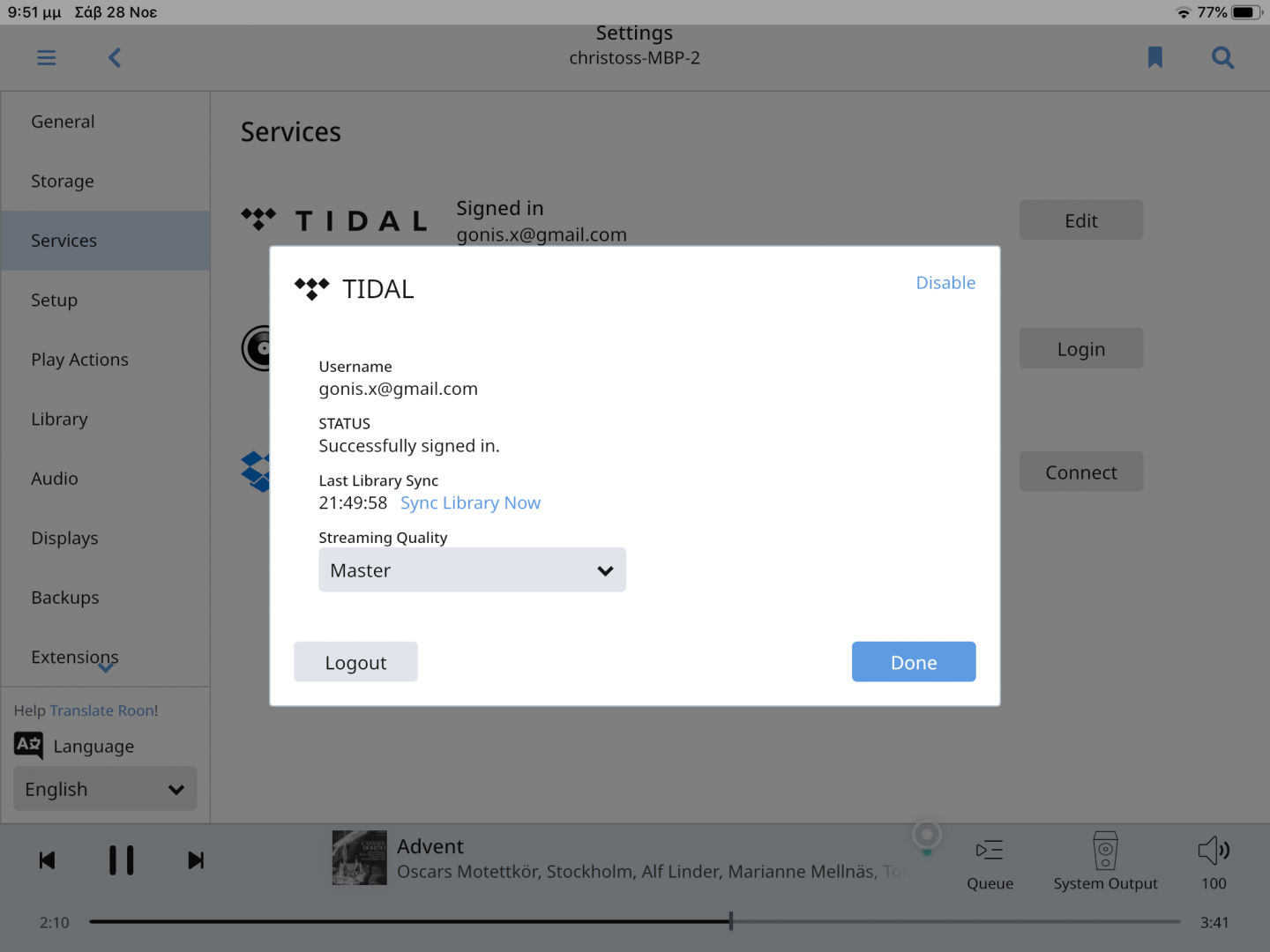Click the Disable TIDAL link
Screen dimensions: 1270x952
[945, 283]
